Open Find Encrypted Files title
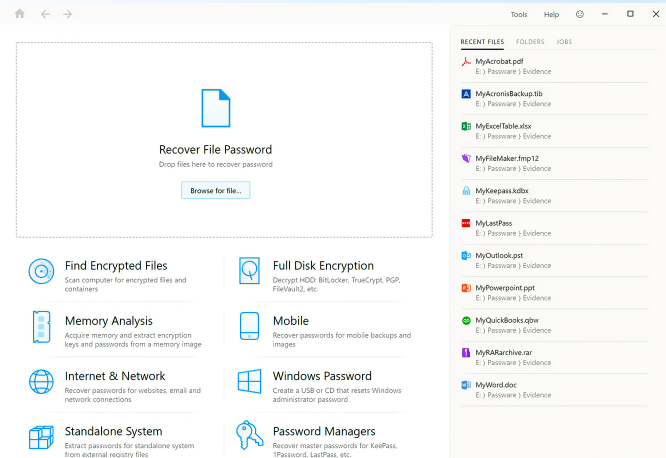The image size is (666, 458). [116, 266]
